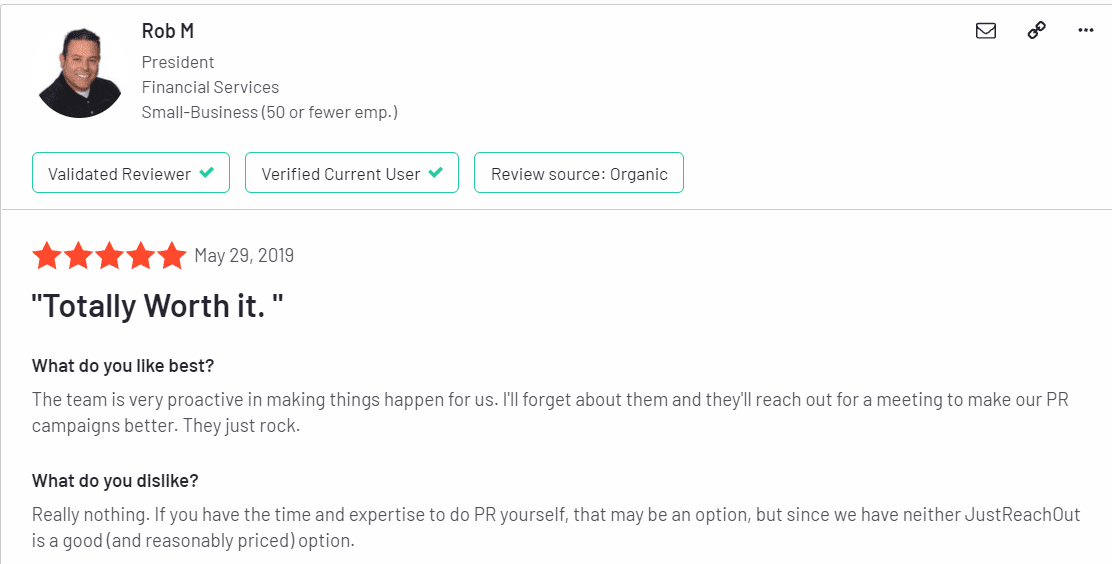Open the three-dots more options menu
Screen dimensions: 1112x564
pos(1086,31)
